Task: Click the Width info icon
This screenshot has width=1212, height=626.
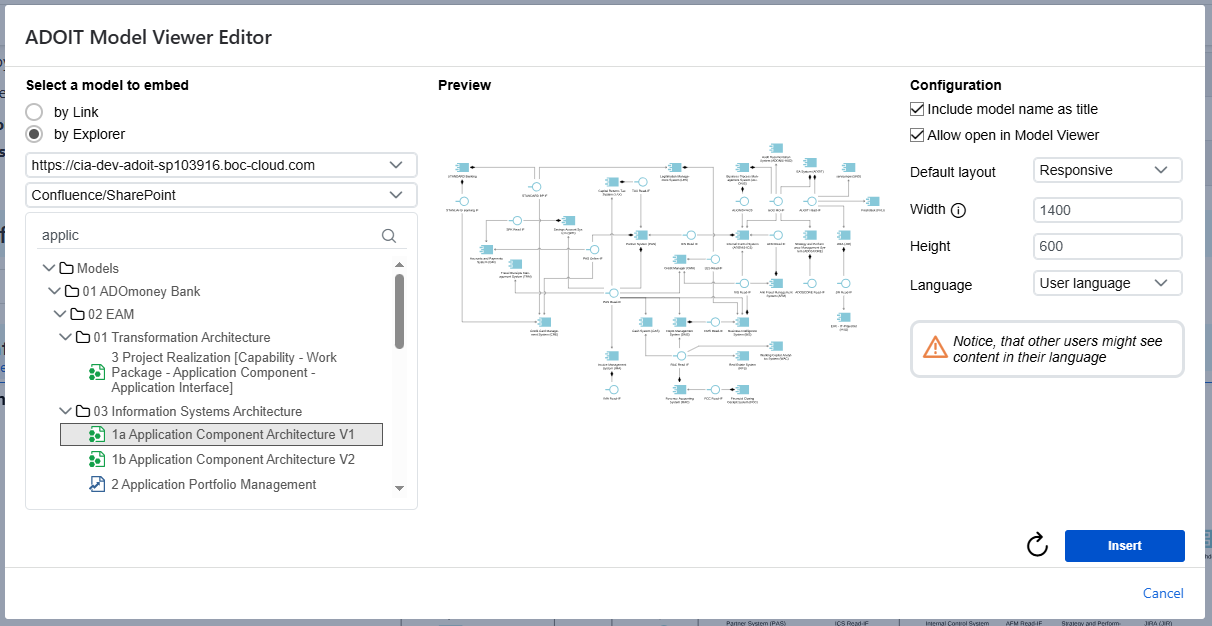Action: click(x=958, y=210)
